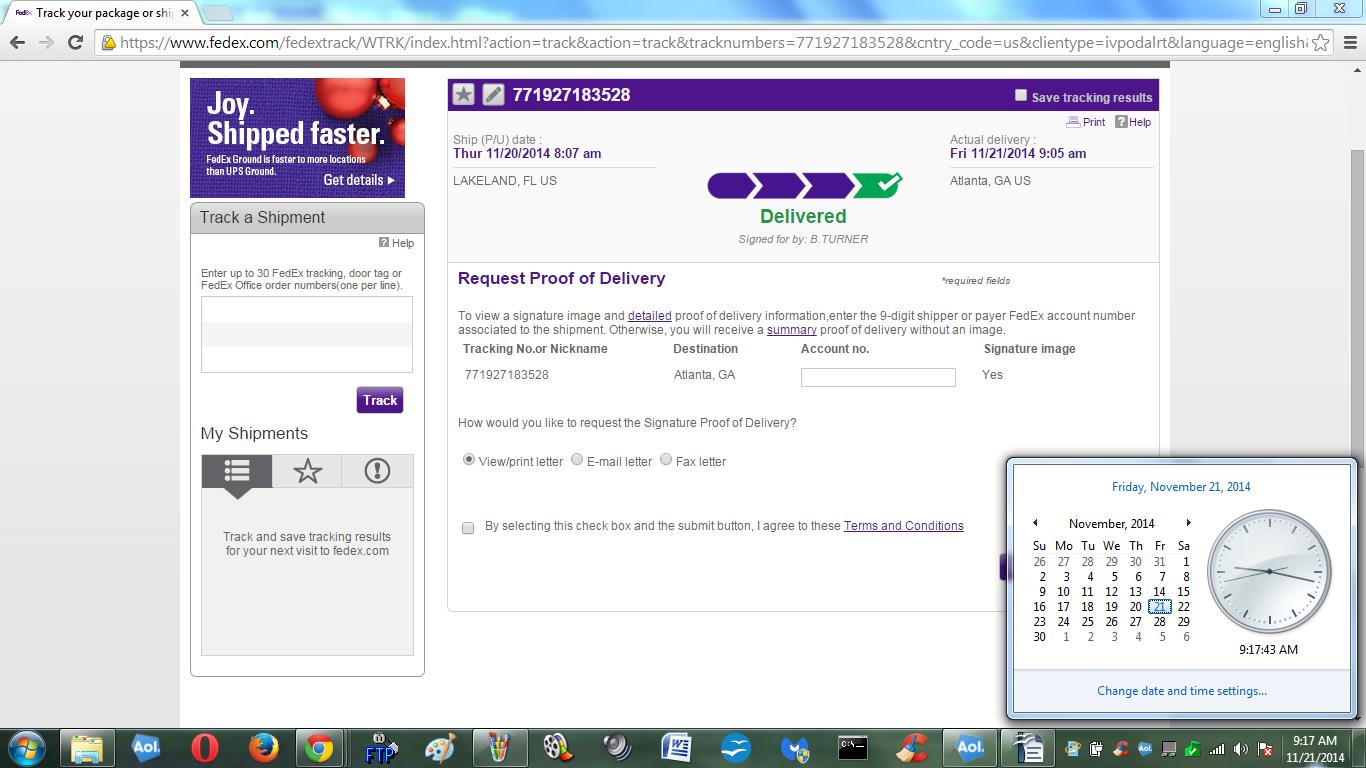Click the printer icon beside Print

coord(1073,122)
